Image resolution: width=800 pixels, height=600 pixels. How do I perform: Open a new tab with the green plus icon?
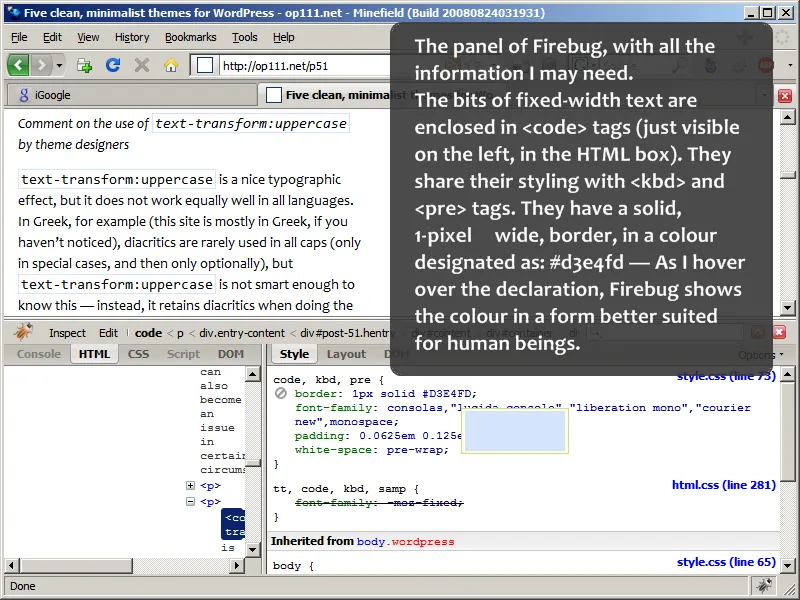click(84, 65)
